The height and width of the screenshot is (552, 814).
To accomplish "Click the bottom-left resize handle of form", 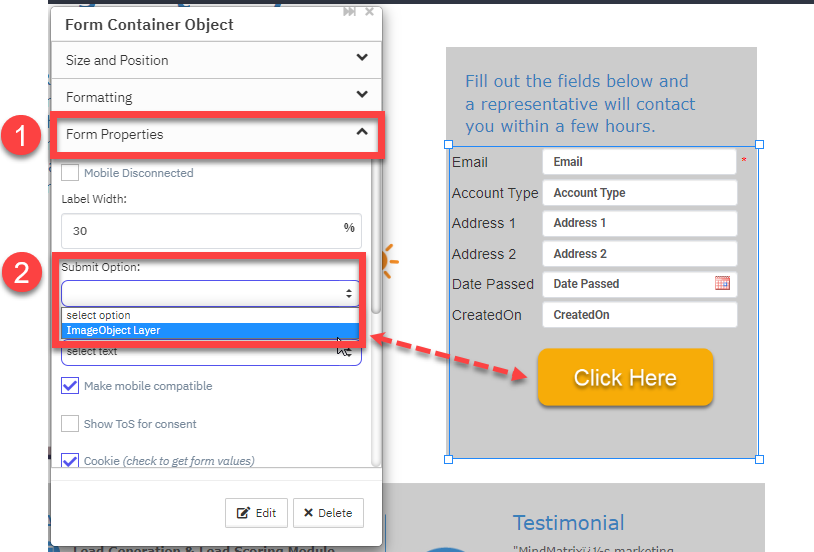I will click(x=449, y=459).
